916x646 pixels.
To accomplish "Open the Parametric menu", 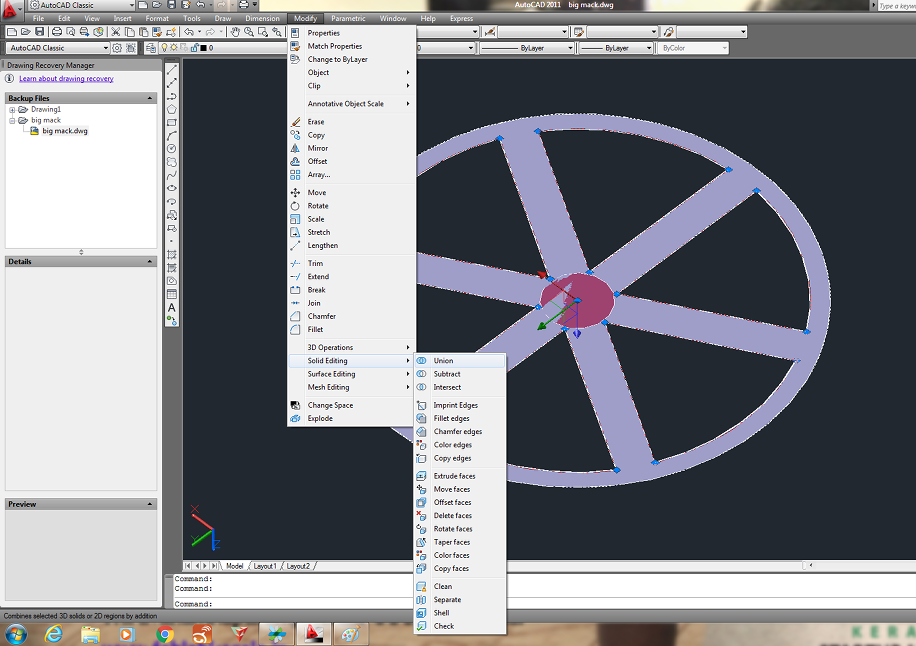I will (348, 19).
